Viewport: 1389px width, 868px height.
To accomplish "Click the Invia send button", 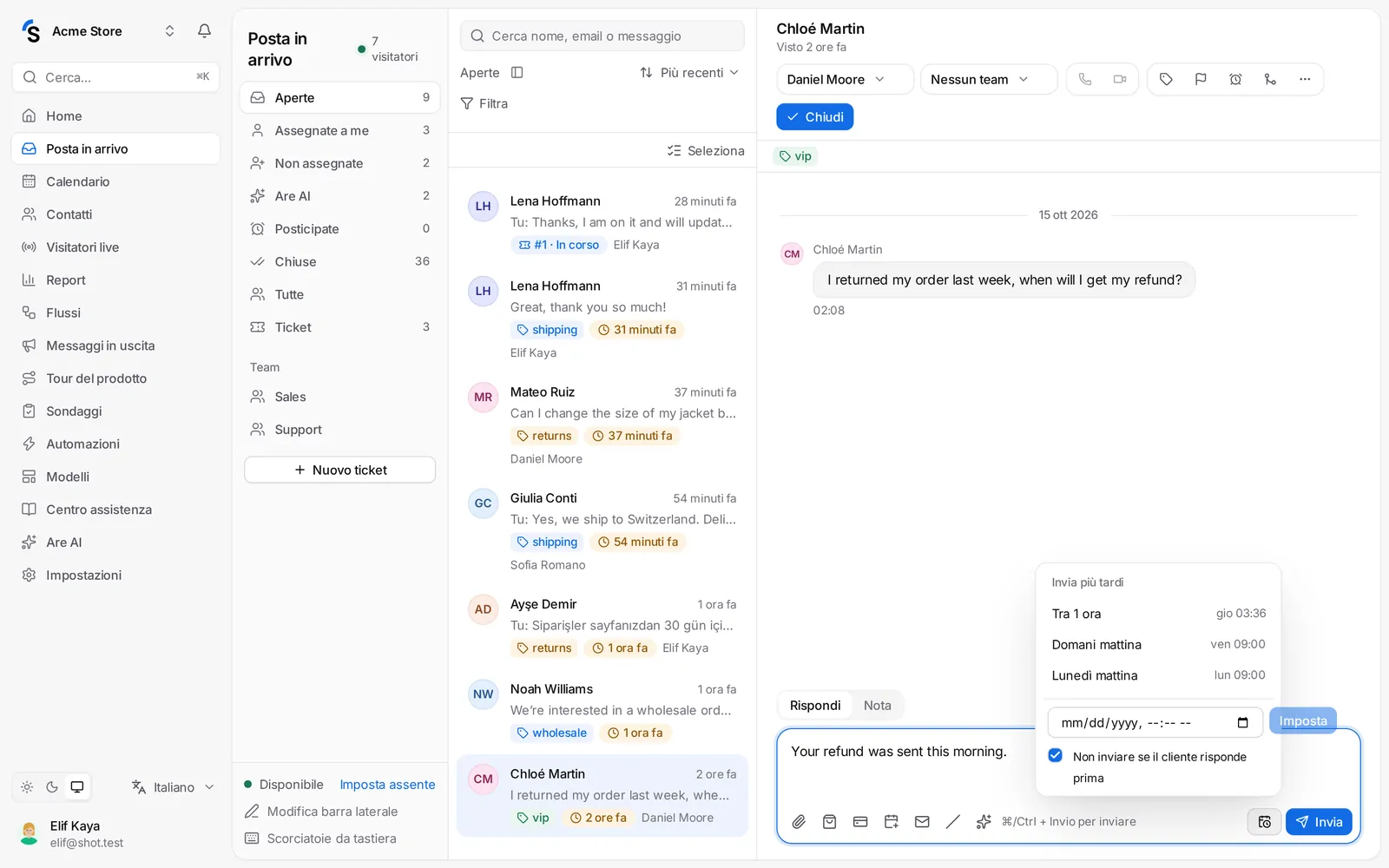I will tap(1319, 821).
